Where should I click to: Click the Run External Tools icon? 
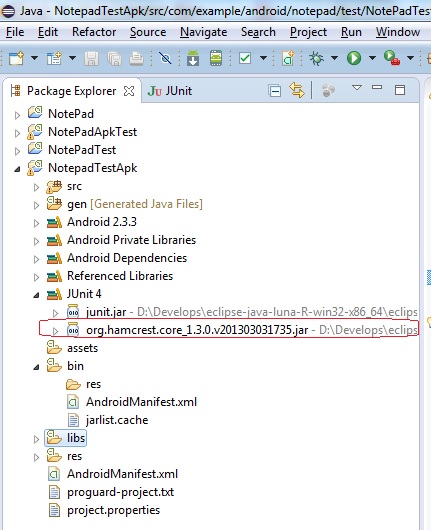coord(392,58)
